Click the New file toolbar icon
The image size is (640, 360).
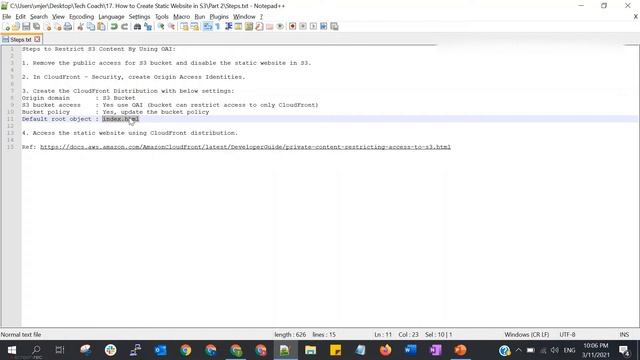(x=6, y=27)
